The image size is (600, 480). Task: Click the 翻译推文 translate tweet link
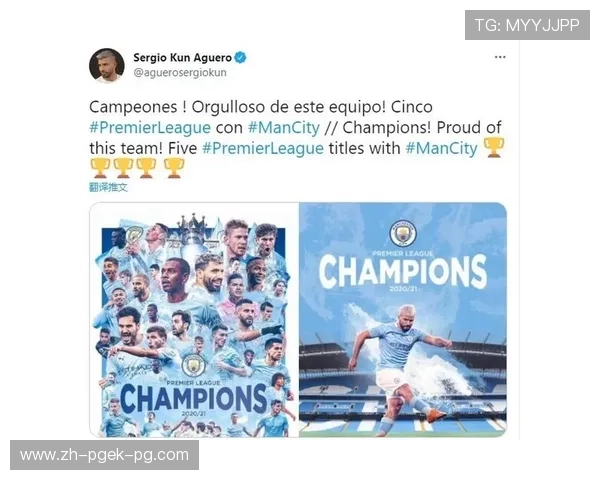tap(108, 187)
